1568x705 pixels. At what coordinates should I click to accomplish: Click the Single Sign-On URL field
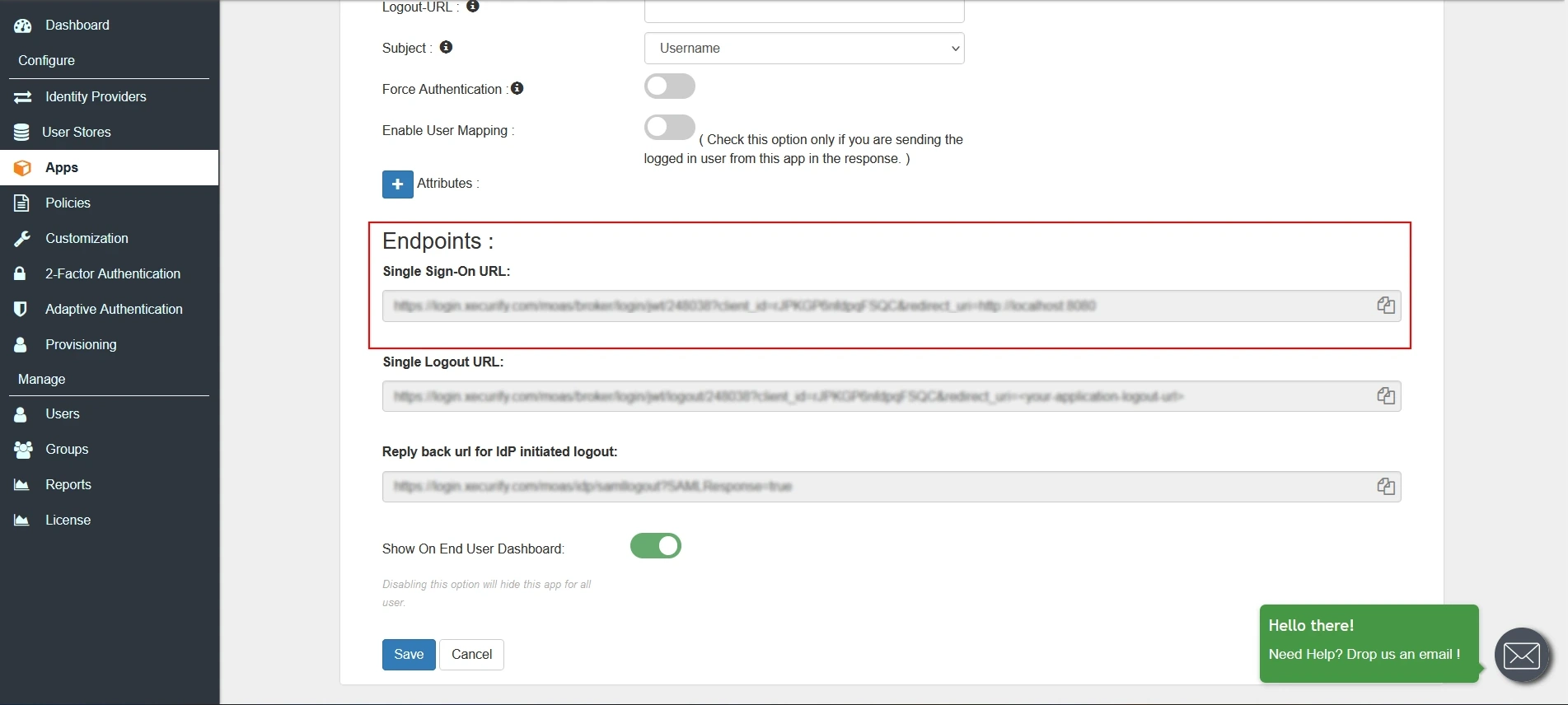(892, 306)
